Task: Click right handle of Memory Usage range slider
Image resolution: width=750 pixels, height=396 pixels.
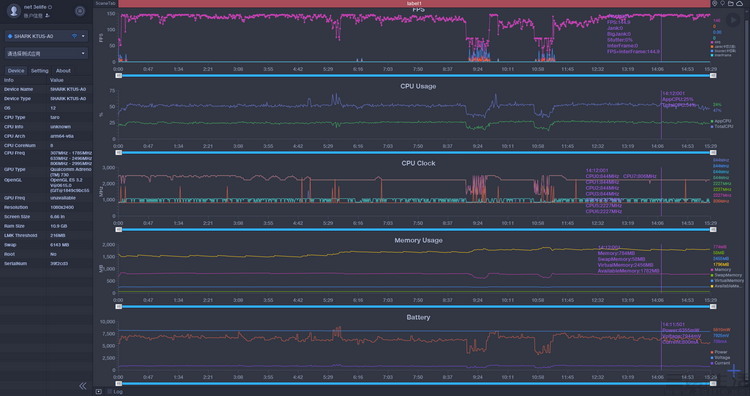Action: (x=713, y=307)
